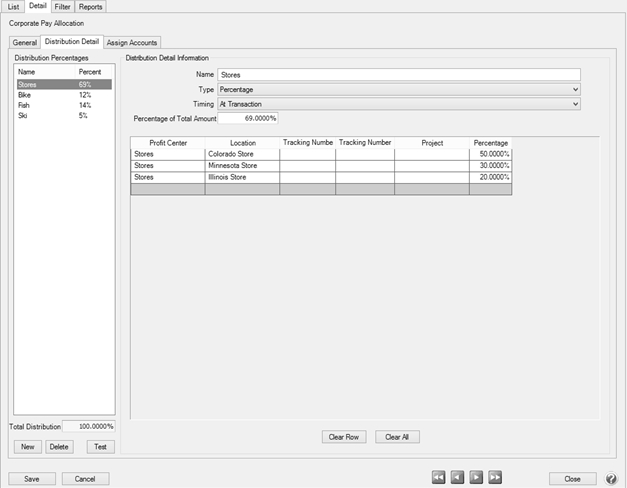Go to the next record arrow icon
The image size is (627, 488).
[476, 478]
